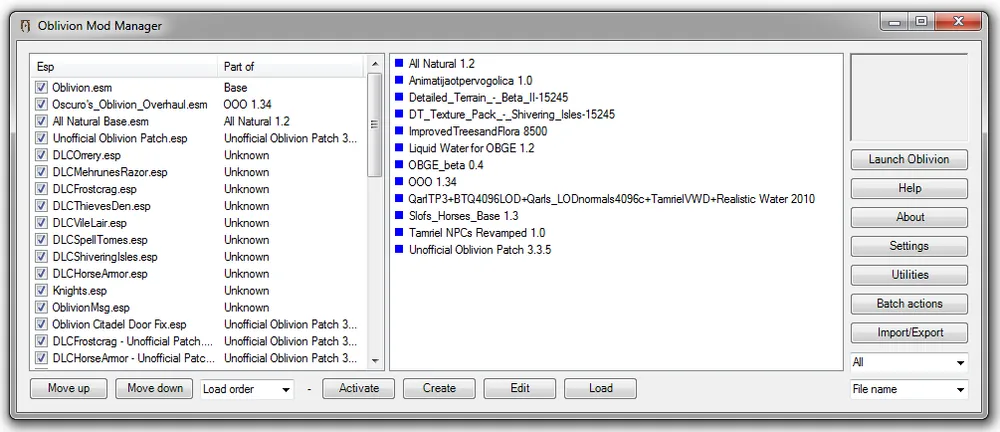Disable Unofficial Oblivion Patch.esp checkbox
This screenshot has height=432, width=1000.
42,138
